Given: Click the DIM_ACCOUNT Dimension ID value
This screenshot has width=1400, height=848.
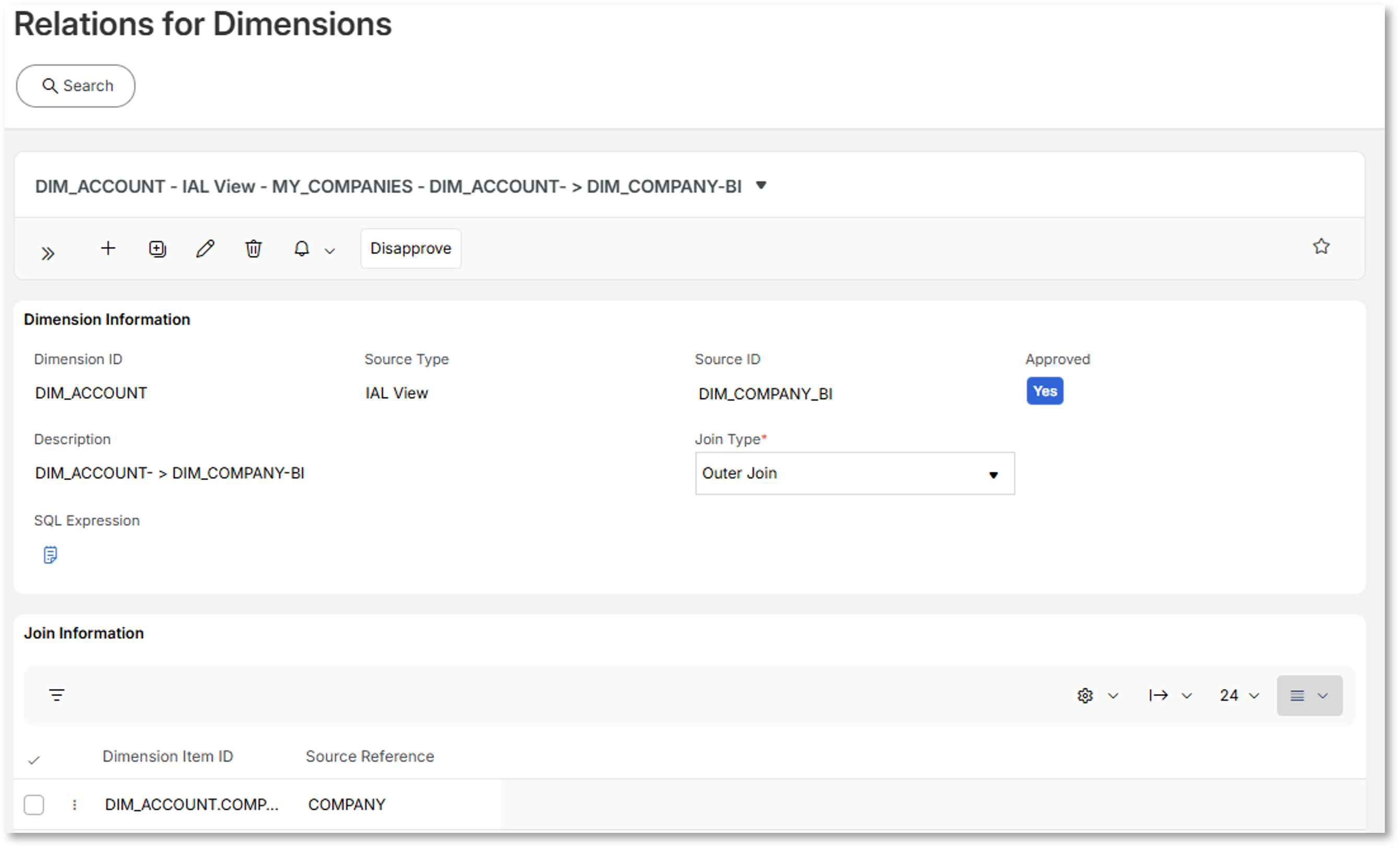Looking at the screenshot, I should pos(91,393).
